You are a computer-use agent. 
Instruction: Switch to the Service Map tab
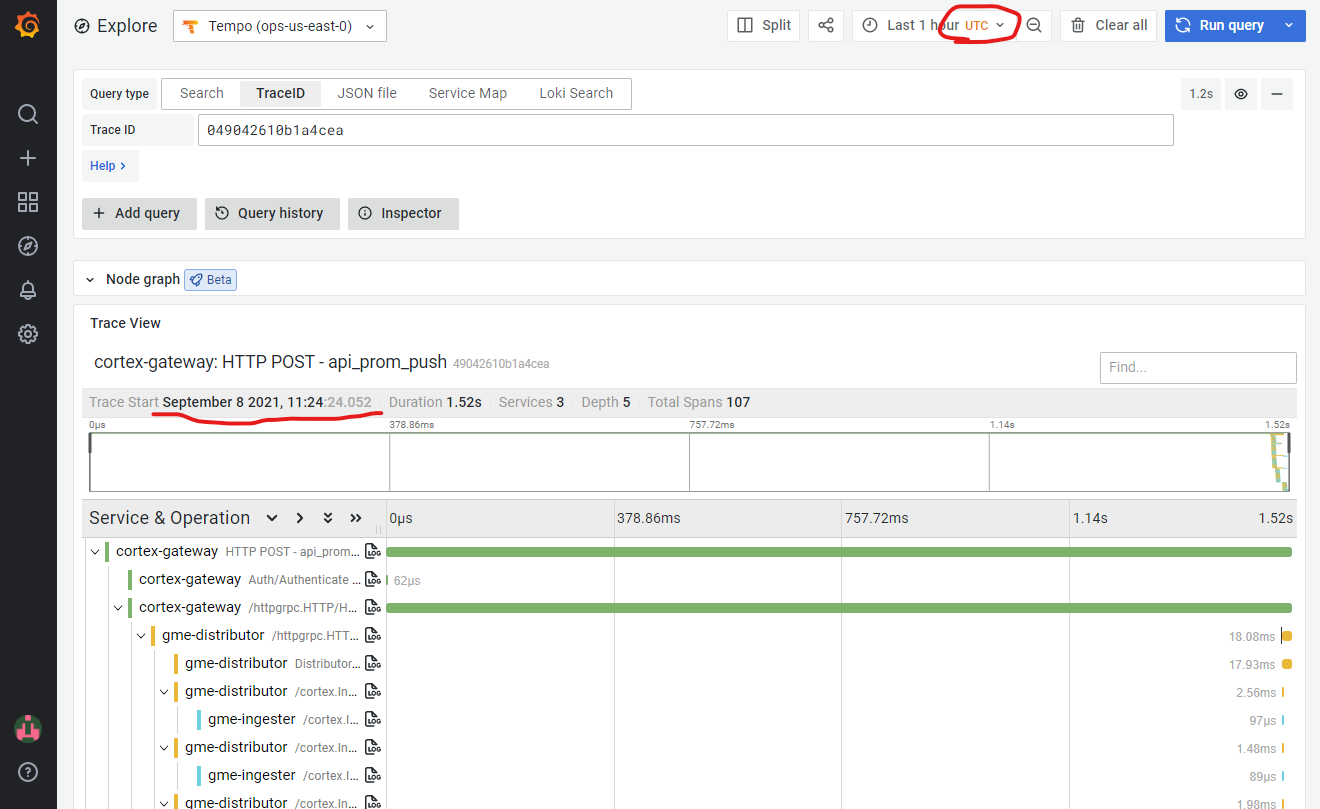(467, 93)
